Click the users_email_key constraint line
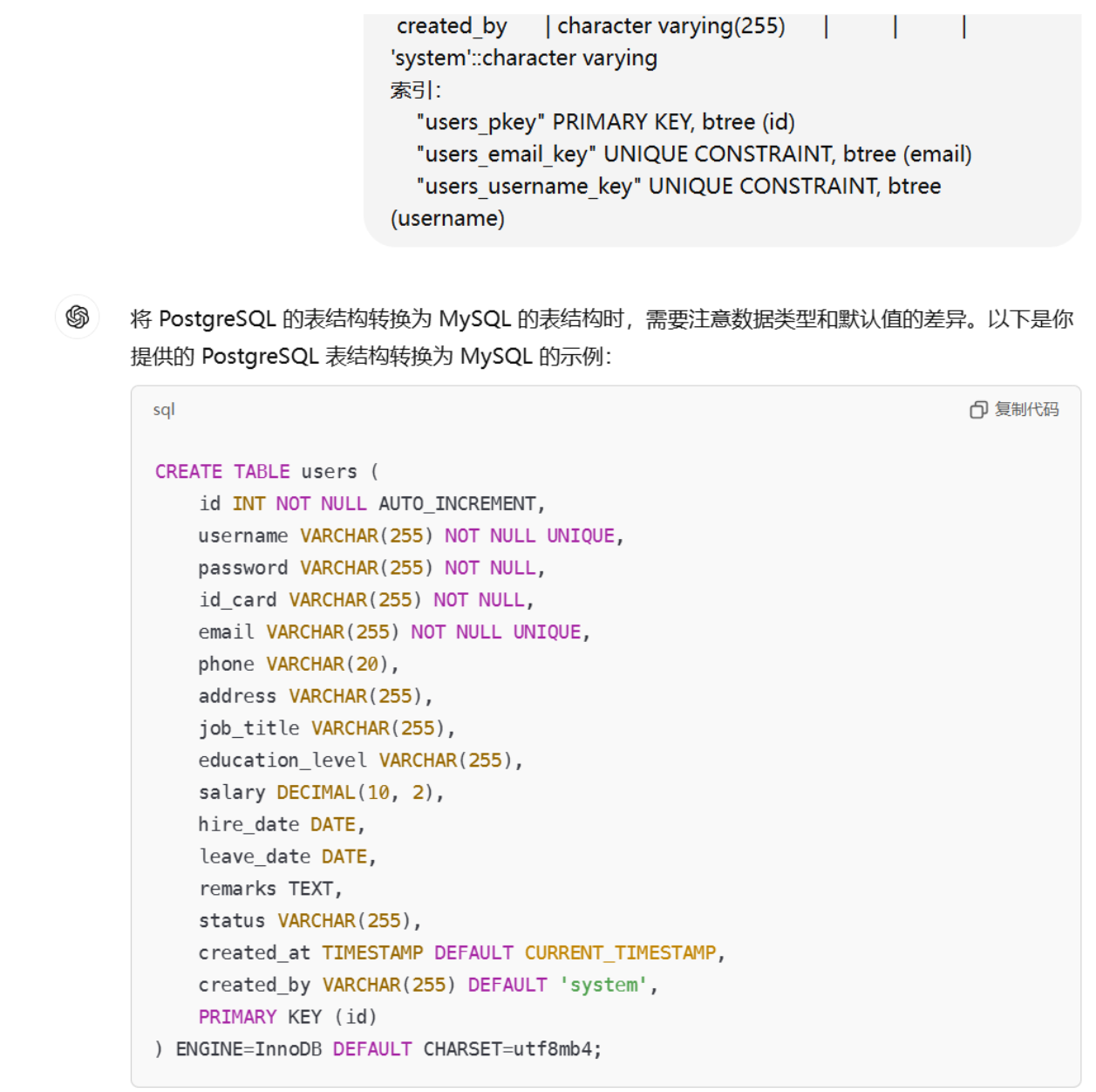 pyautogui.click(x=693, y=154)
